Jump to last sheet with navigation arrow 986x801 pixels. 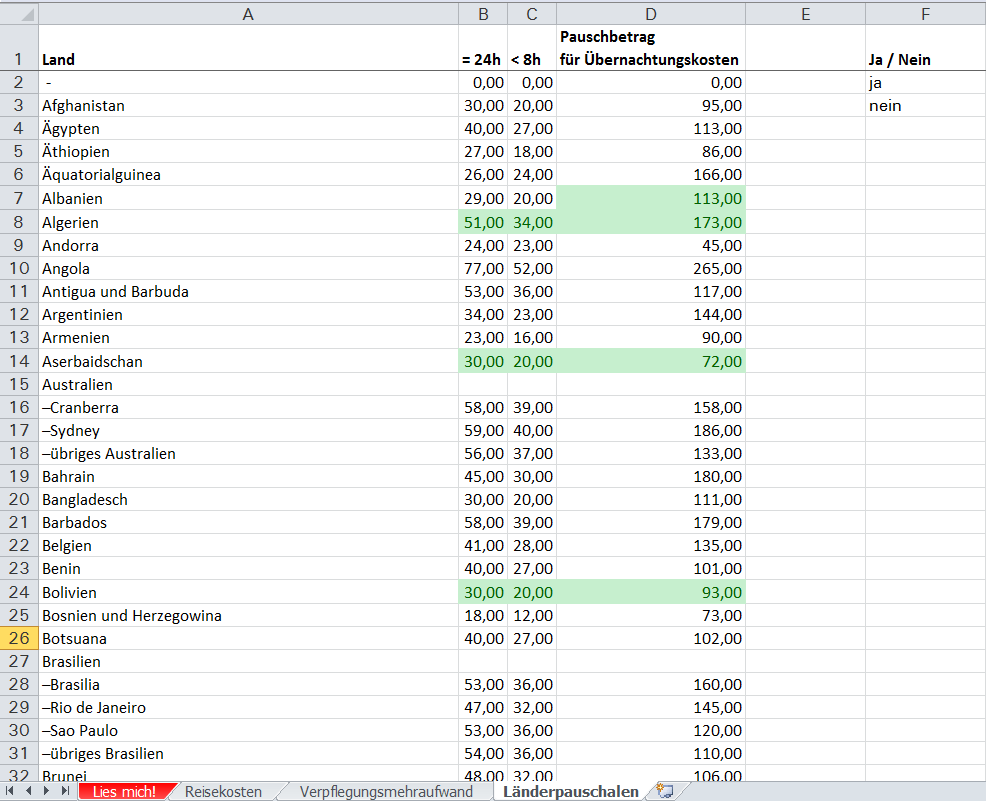coord(65,791)
